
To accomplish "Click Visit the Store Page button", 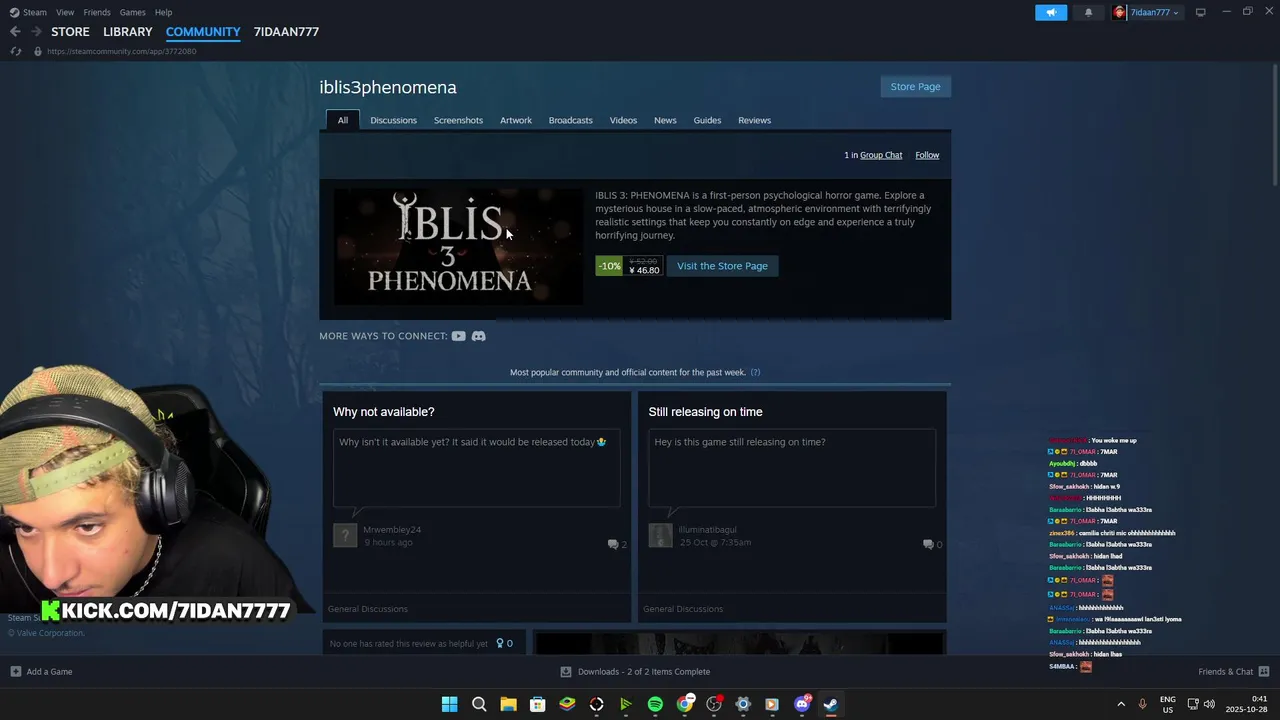I will pyautogui.click(x=722, y=266).
